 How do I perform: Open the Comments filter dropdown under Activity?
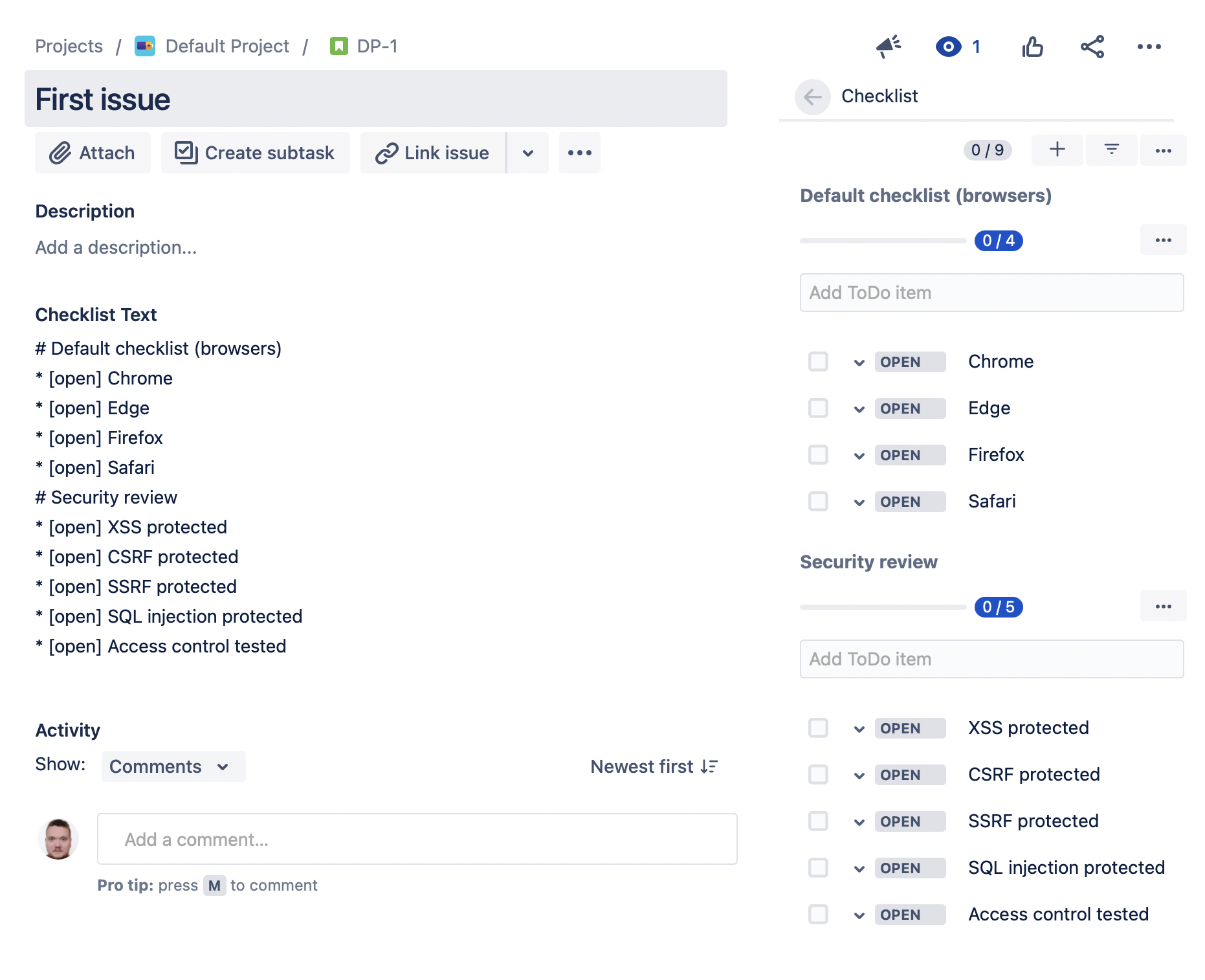point(172,766)
